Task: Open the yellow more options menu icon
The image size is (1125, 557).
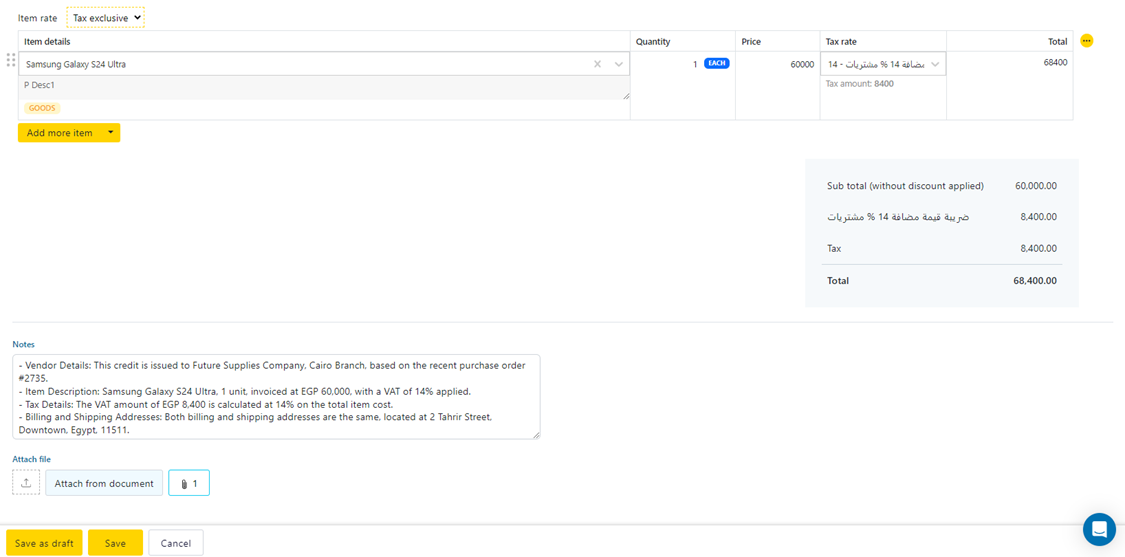Action: point(1087,41)
